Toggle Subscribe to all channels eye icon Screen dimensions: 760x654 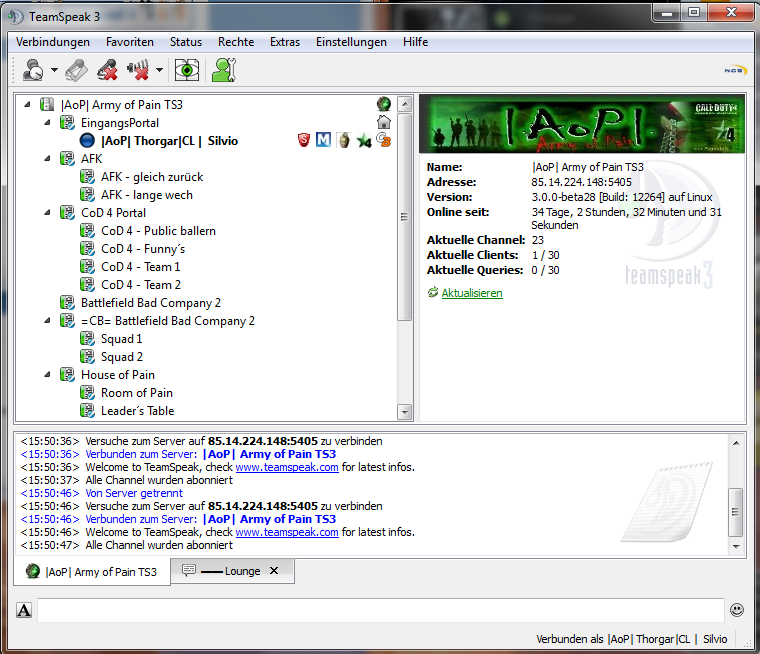[187, 70]
